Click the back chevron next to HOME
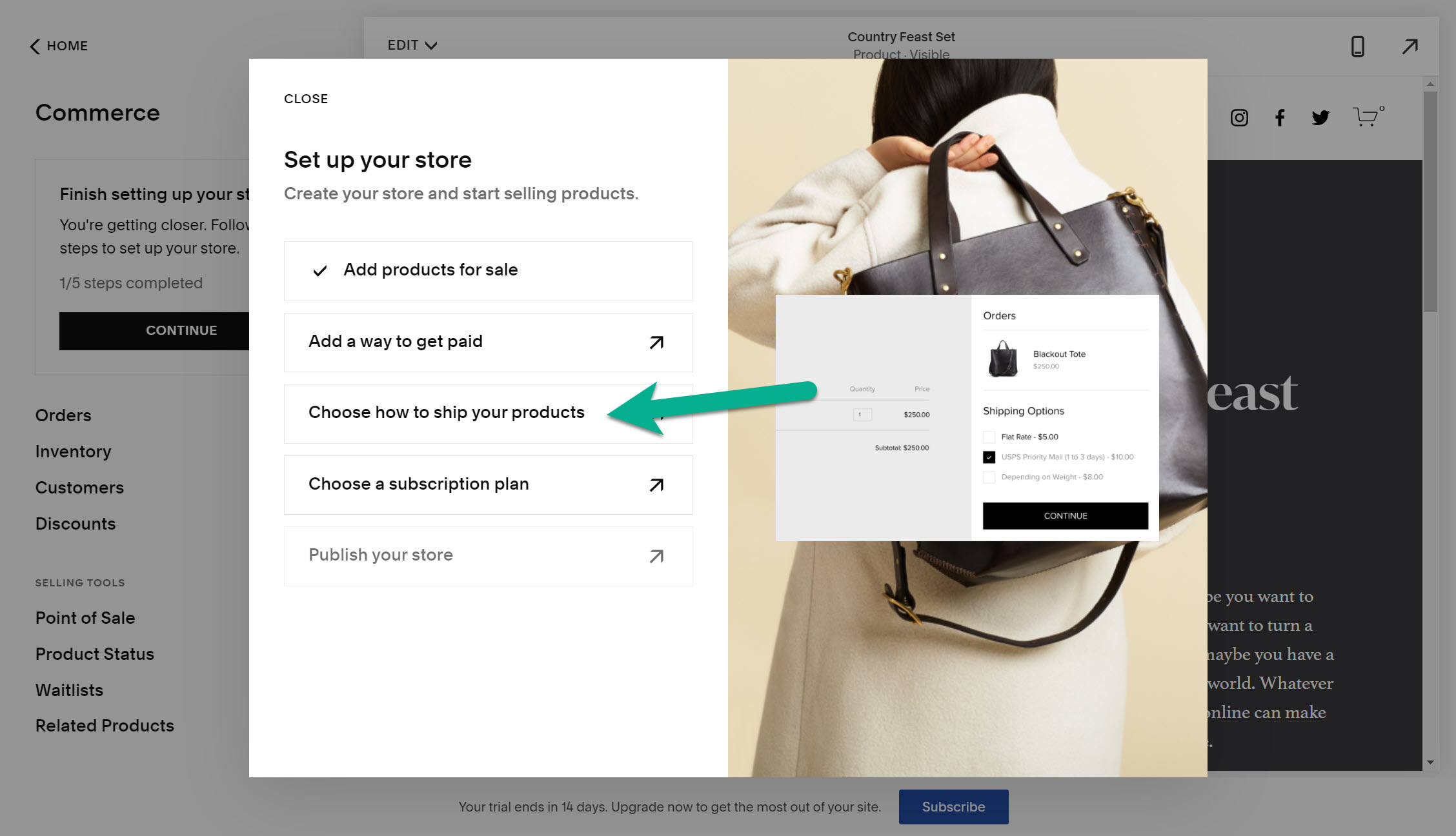1456x836 pixels. (x=34, y=46)
